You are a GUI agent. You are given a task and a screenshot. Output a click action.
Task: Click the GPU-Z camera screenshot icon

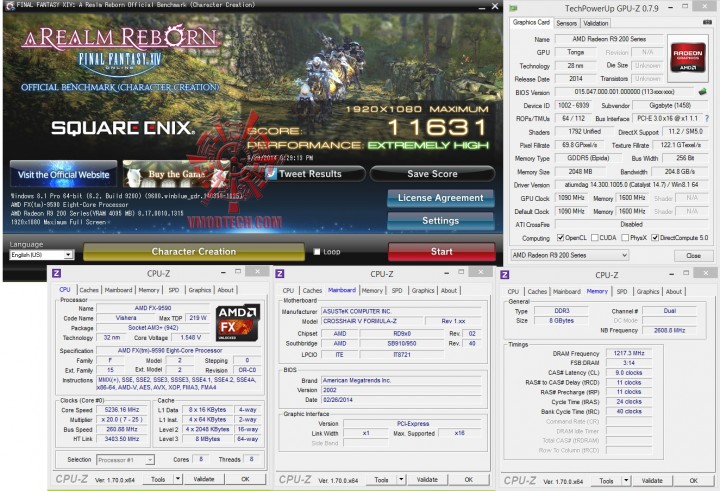point(707,23)
